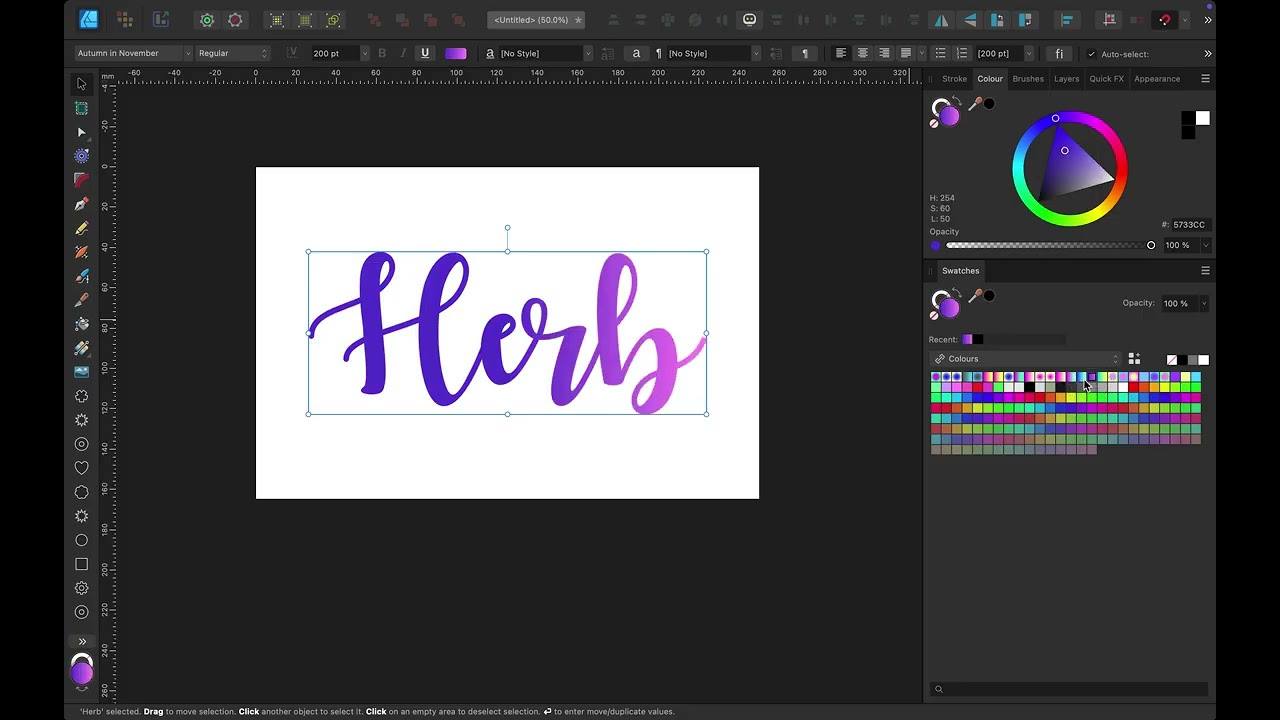Align text right
This screenshot has height=720, width=1280.
884,53
